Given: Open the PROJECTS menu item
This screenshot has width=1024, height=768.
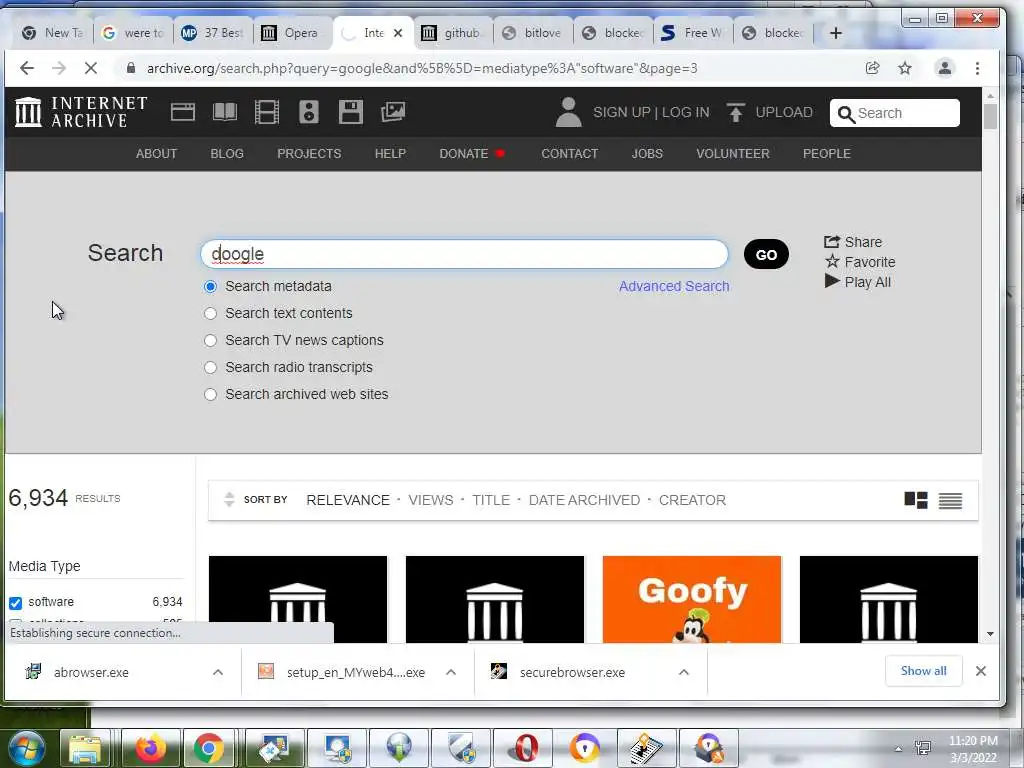Looking at the screenshot, I should [309, 153].
